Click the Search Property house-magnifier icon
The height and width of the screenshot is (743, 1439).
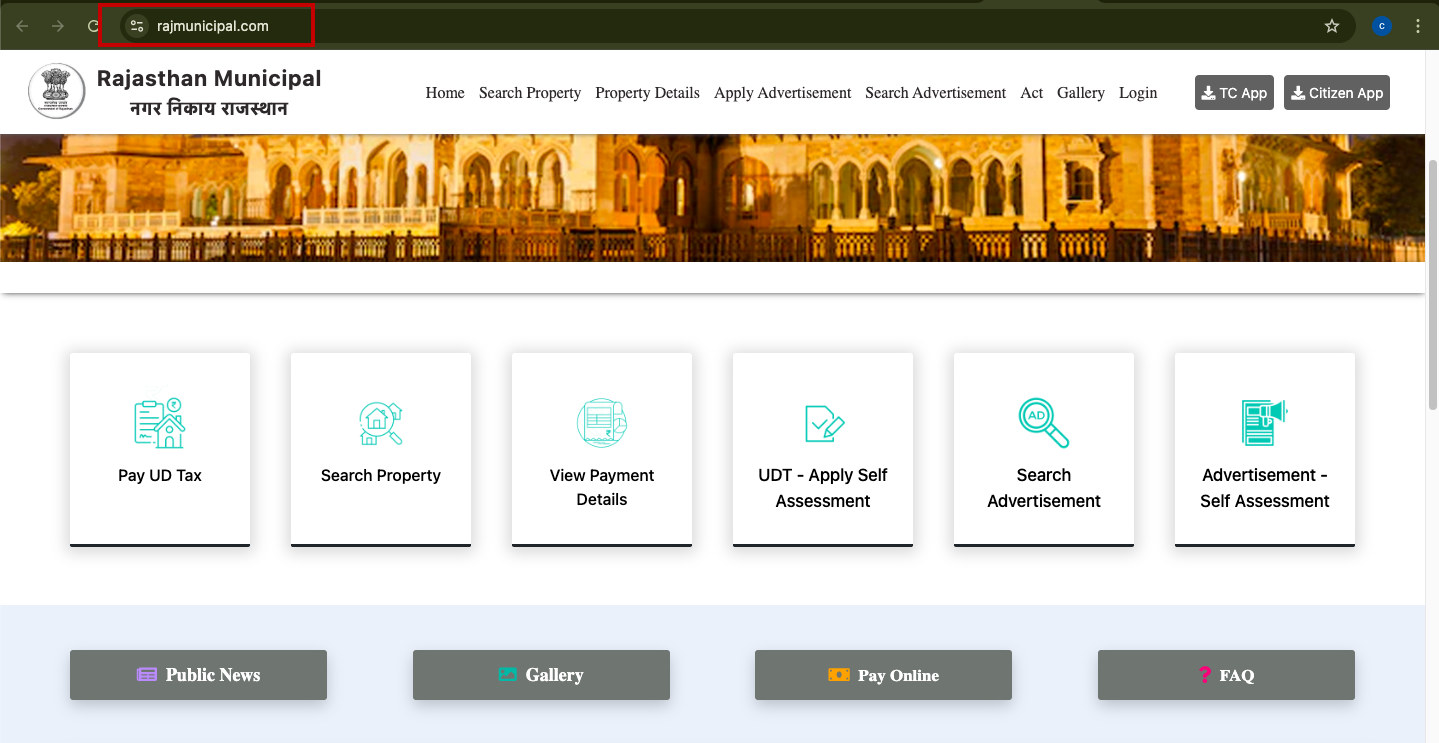pos(381,423)
